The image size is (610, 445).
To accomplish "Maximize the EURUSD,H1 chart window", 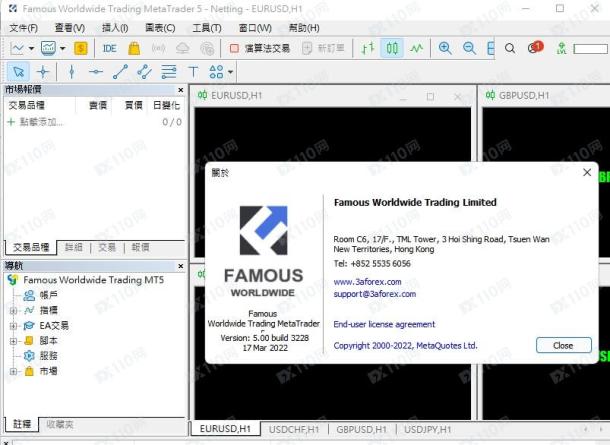I will coord(430,96).
